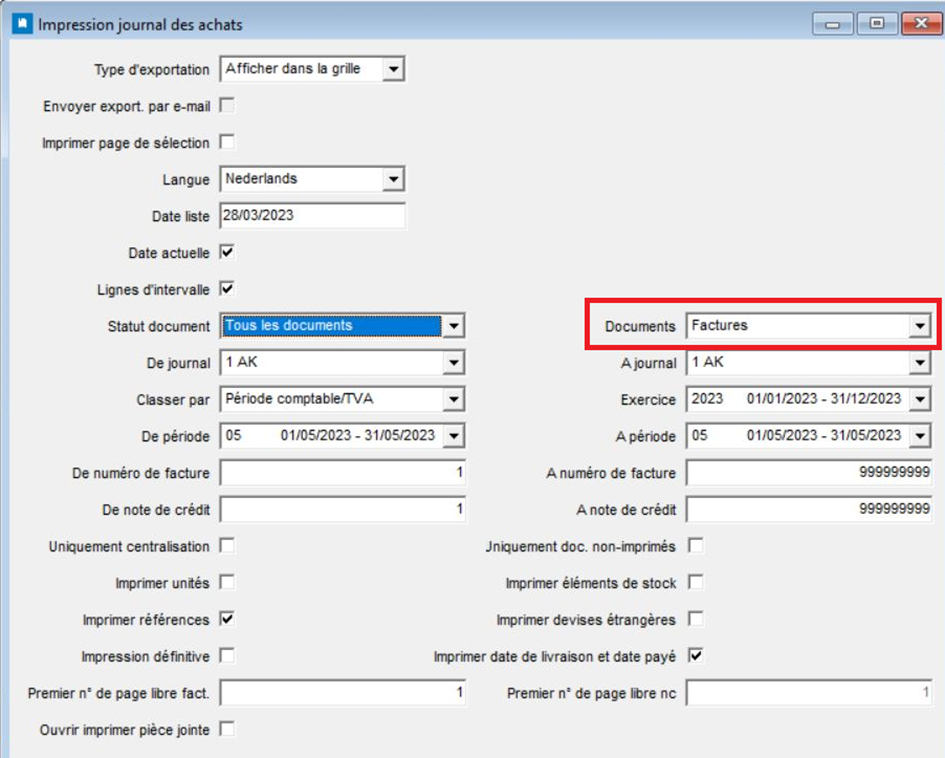The width and height of the screenshot is (945, 758).
Task: Enable Envoyer export. par e-mail checkbox
Action: coord(227,106)
